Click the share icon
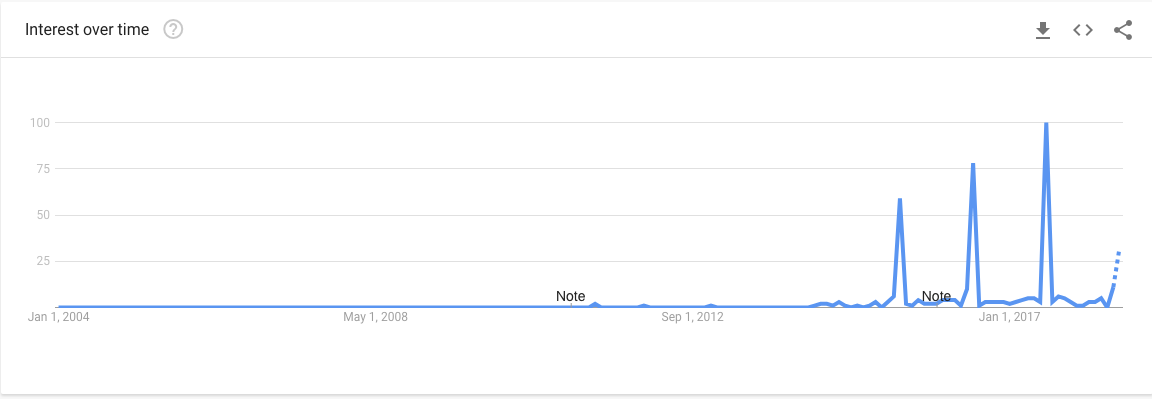The height and width of the screenshot is (399, 1152). pos(1123,30)
